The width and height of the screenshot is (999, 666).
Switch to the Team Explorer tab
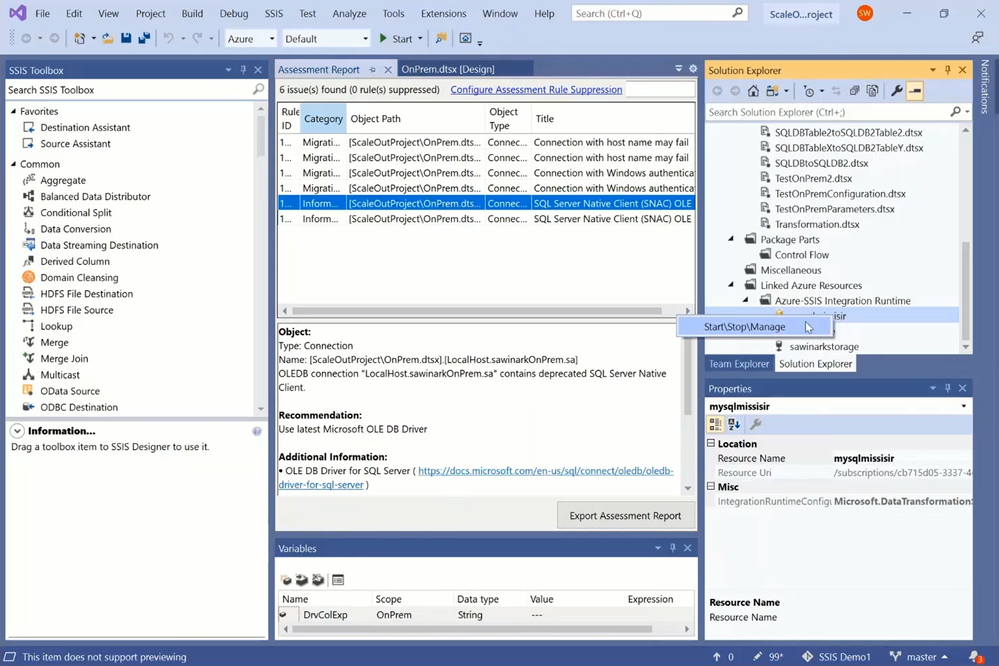[738, 364]
